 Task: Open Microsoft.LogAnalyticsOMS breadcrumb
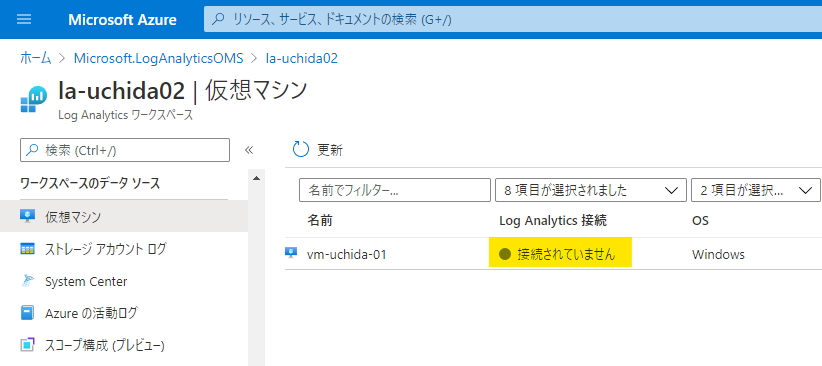tap(158, 58)
